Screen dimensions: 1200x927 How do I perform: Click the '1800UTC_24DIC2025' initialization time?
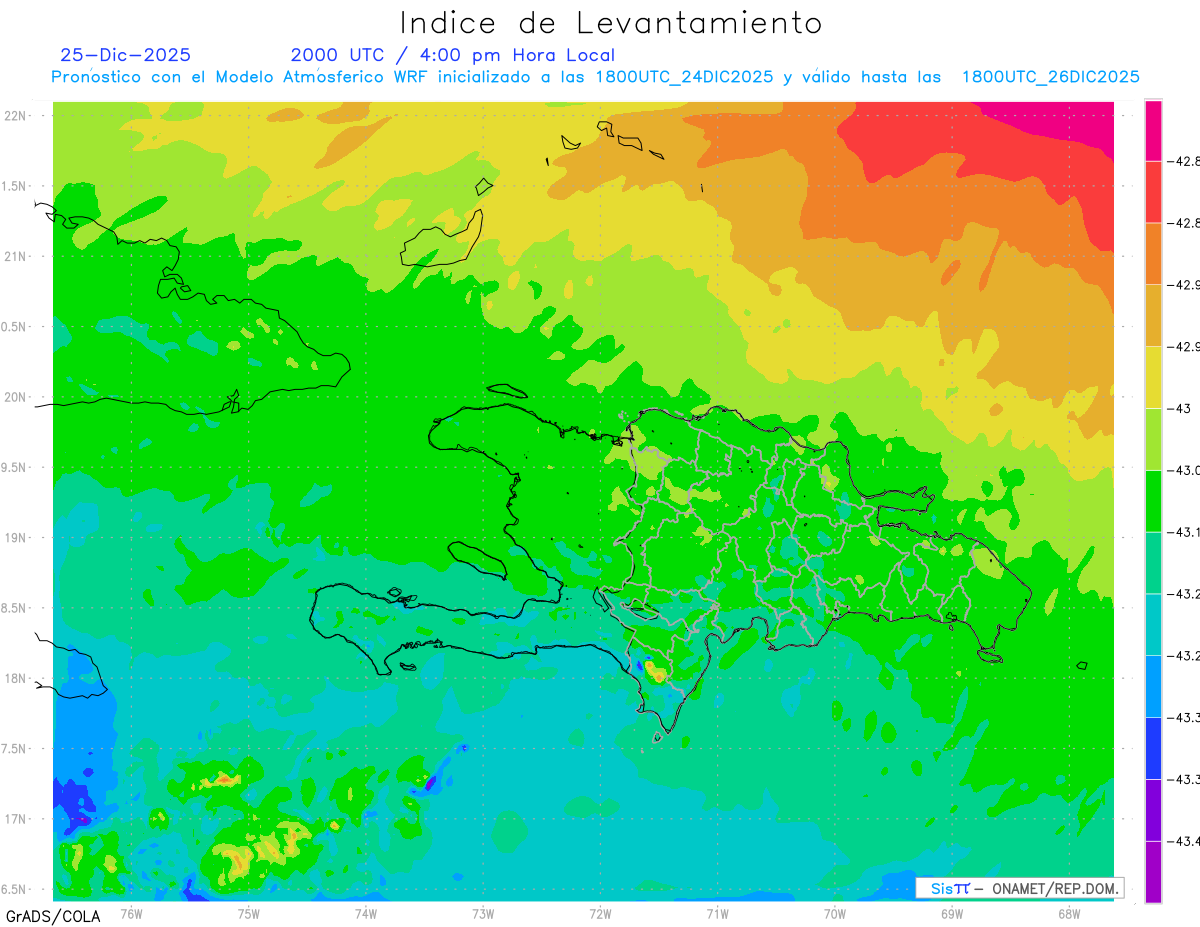click(684, 77)
